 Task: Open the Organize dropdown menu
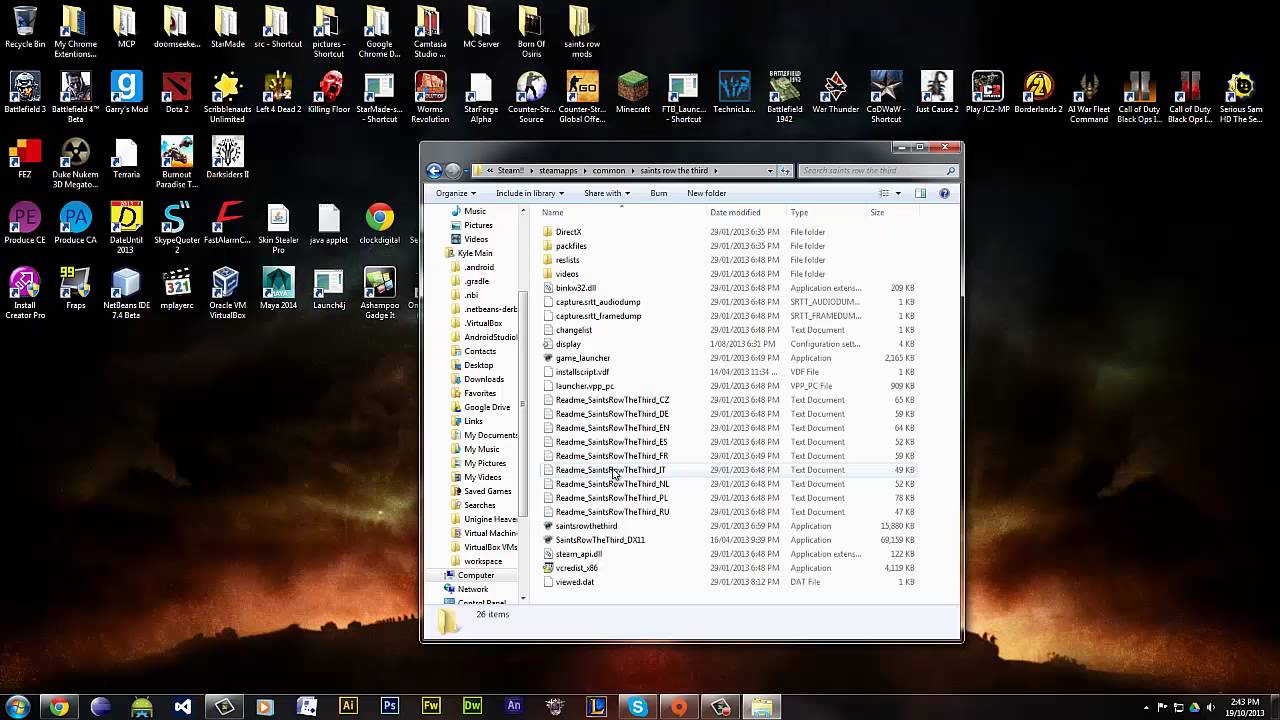[455, 193]
